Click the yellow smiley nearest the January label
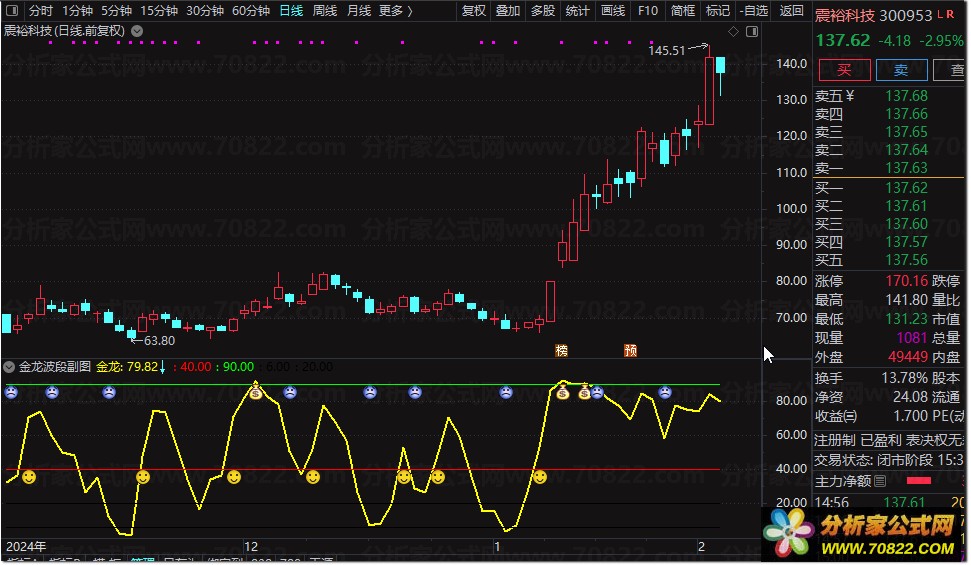 click(x=540, y=476)
